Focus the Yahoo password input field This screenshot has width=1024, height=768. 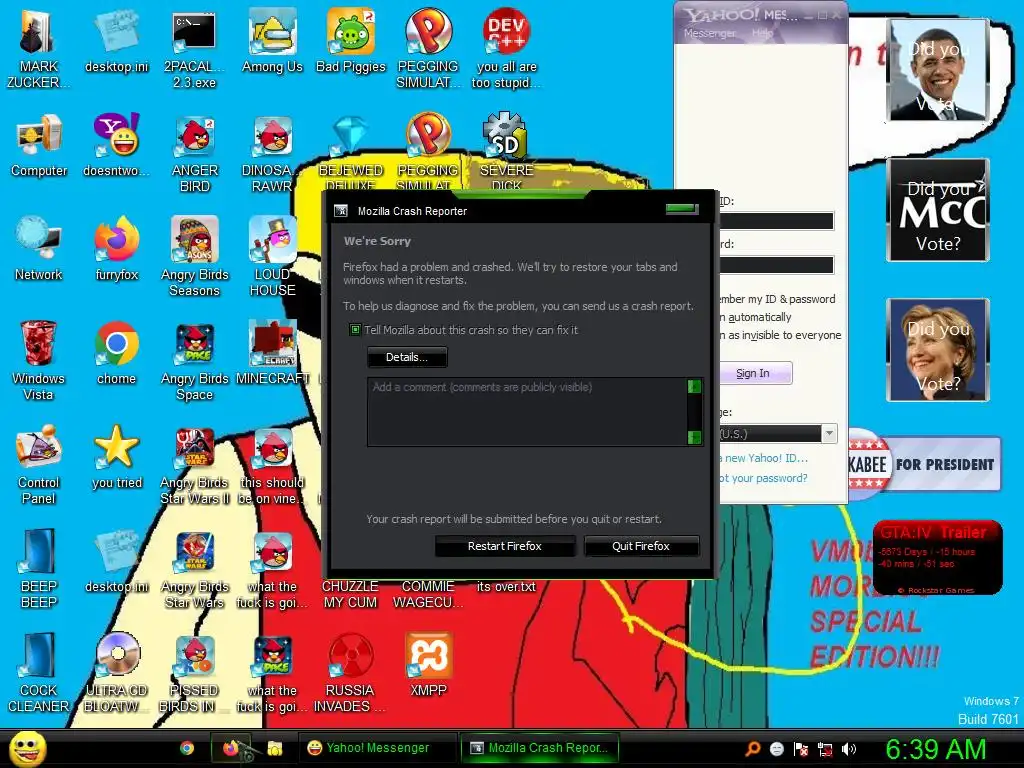[776, 264]
